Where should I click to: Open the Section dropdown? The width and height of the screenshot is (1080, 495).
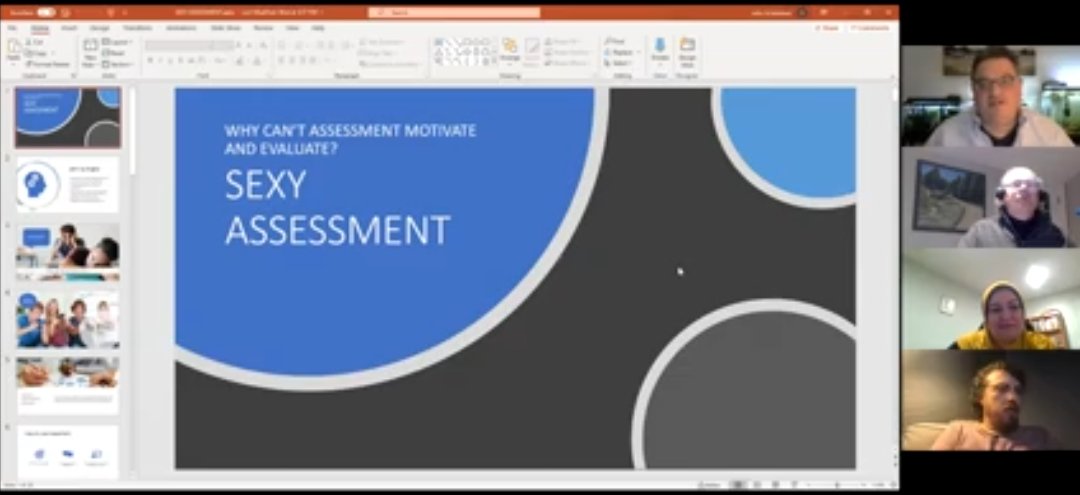[x=118, y=64]
